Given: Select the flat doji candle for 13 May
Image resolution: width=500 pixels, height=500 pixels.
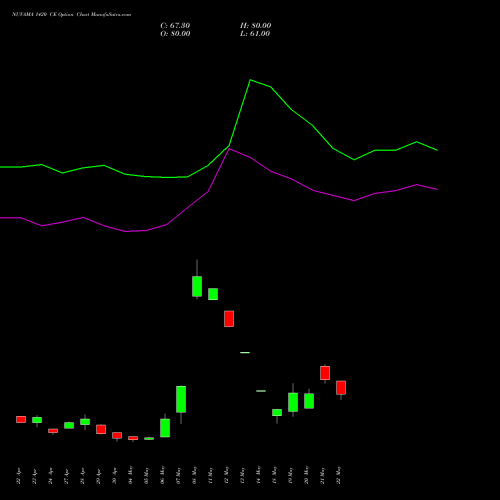Looking at the screenshot, I should point(245,352).
